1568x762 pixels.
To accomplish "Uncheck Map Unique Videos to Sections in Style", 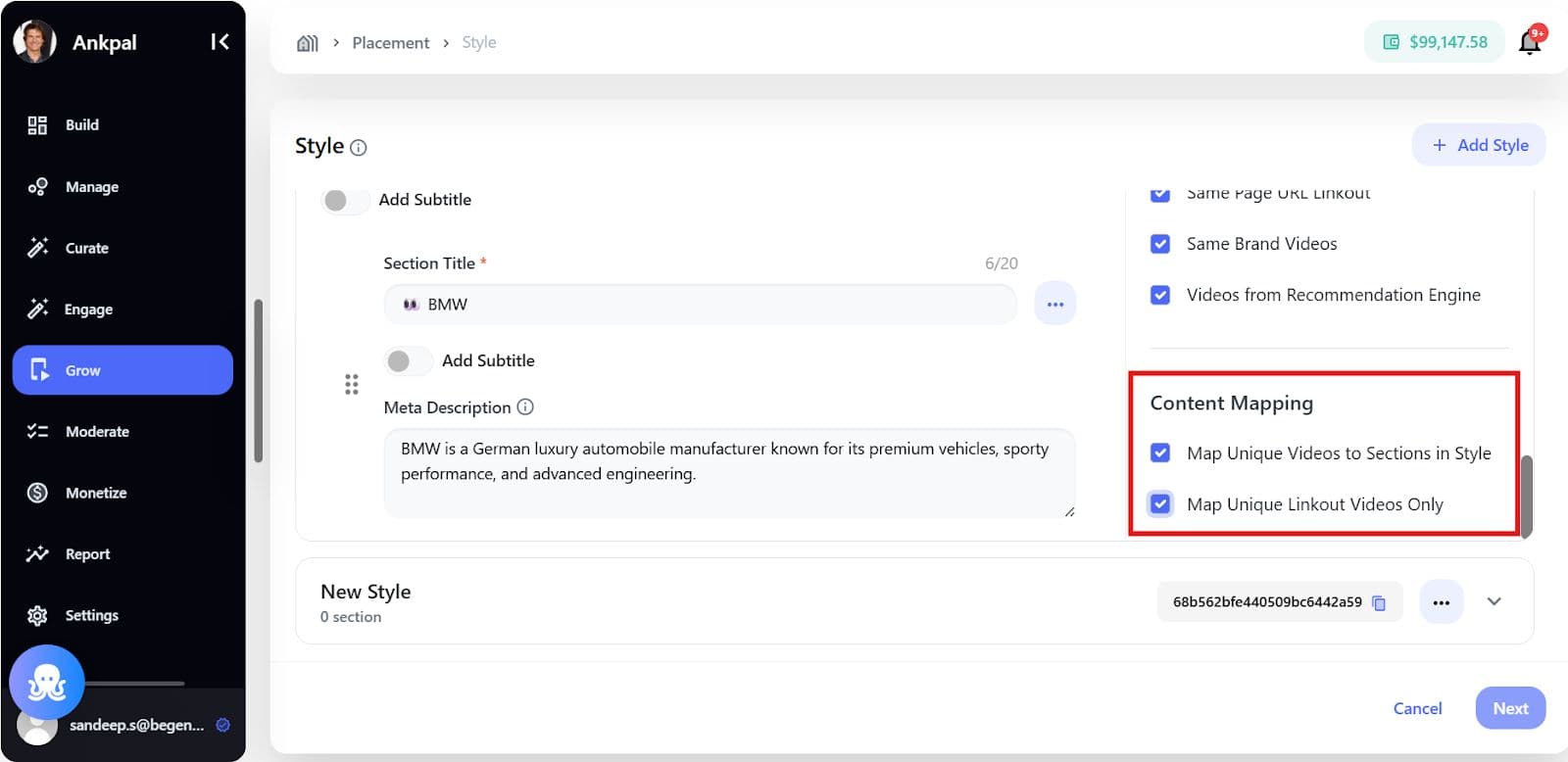I will point(1160,452).
